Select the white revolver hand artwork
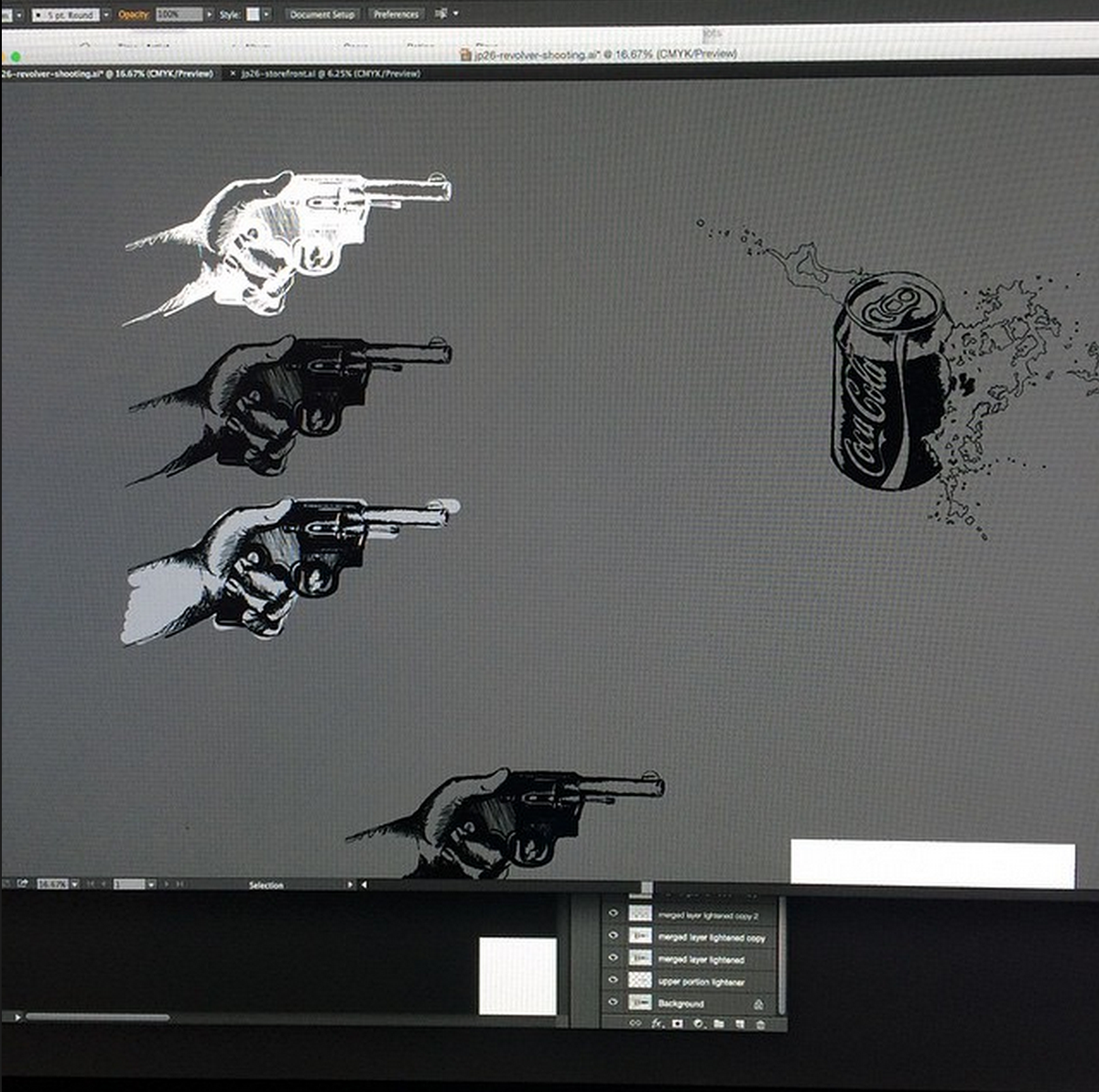 pos(287,246)
